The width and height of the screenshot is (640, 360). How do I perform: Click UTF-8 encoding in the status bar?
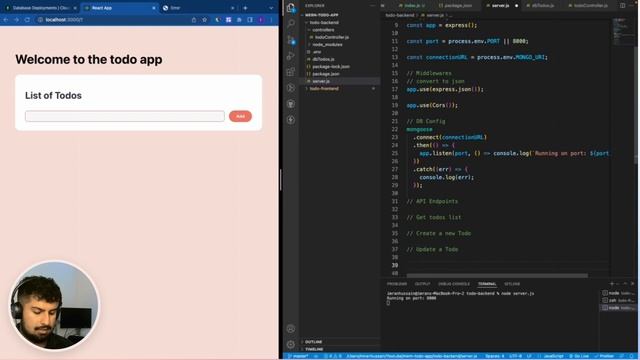pos(516,356)
